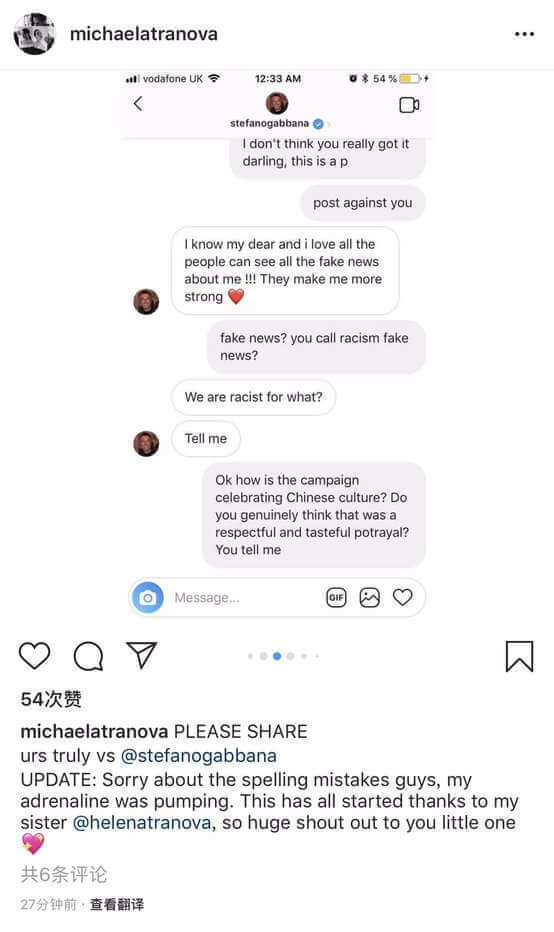
Task: Tap the blue camera icon in message bar
Action: [x=147, y=597]
